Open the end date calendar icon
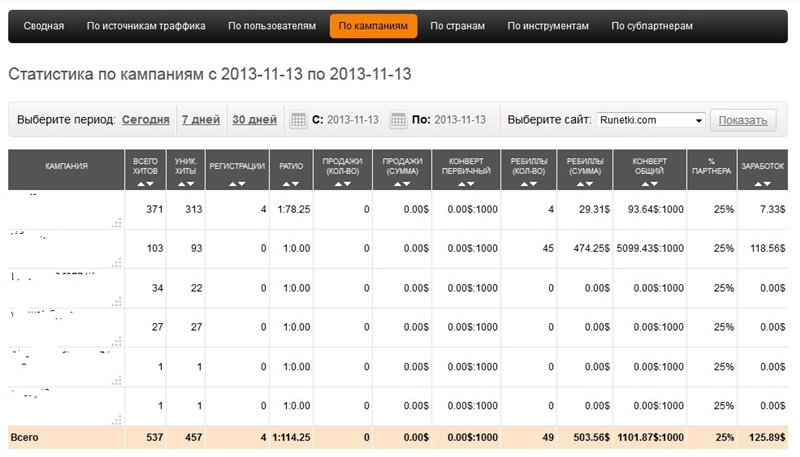 [x=398, y=120]
